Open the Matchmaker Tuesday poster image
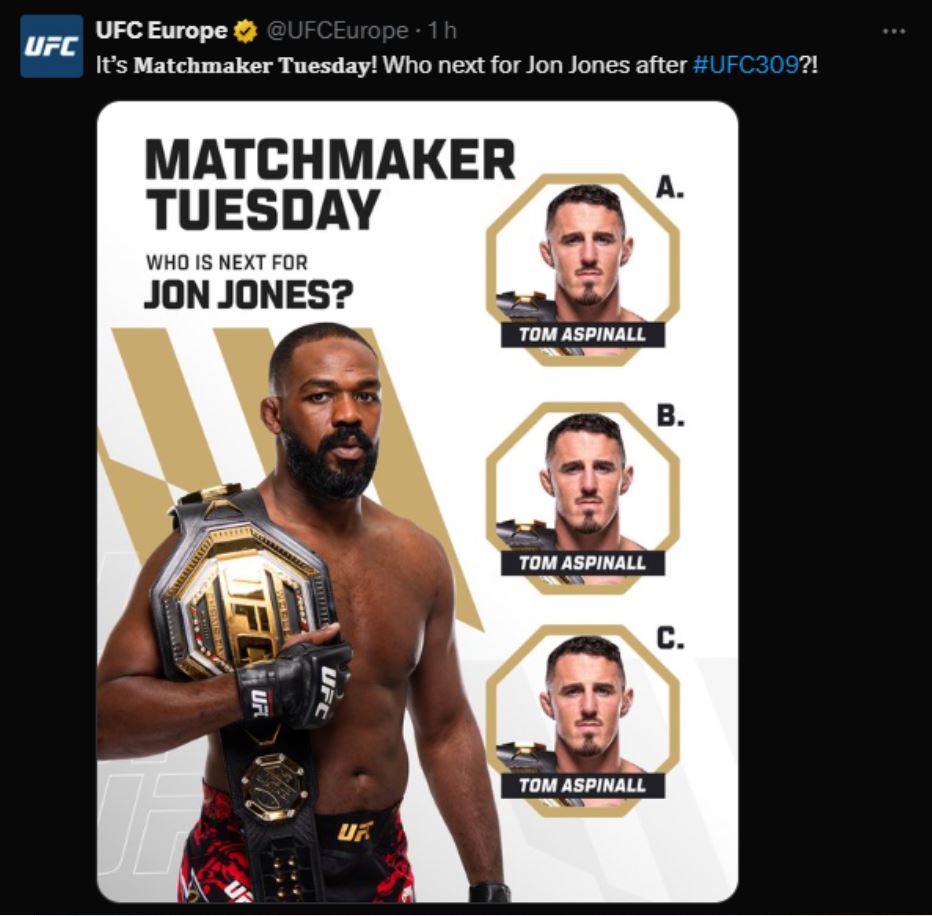The height and width of the screenshot is (916, 932). tap(417, 501)
